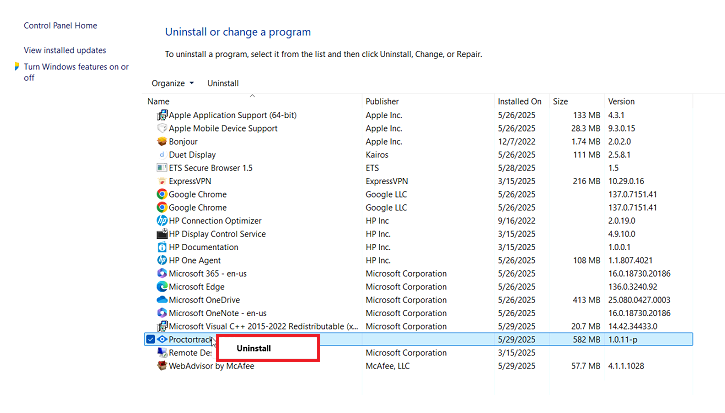Click the Apple Mobile Device Support shield icon

click(162, 128)
